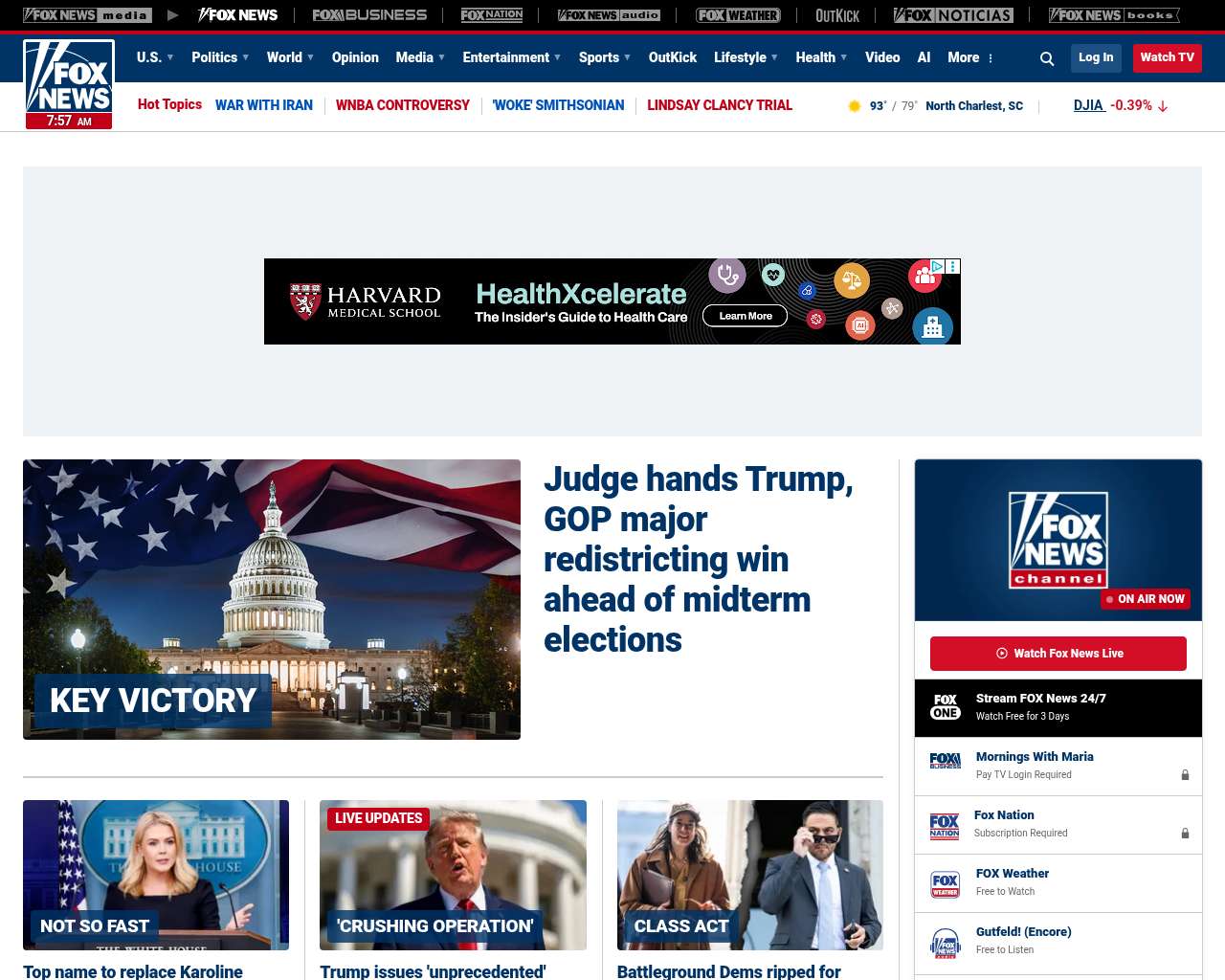1225x980 pixels.
Task: Open Trump issues 'unprecedented' headline
Action: point(433,971)
